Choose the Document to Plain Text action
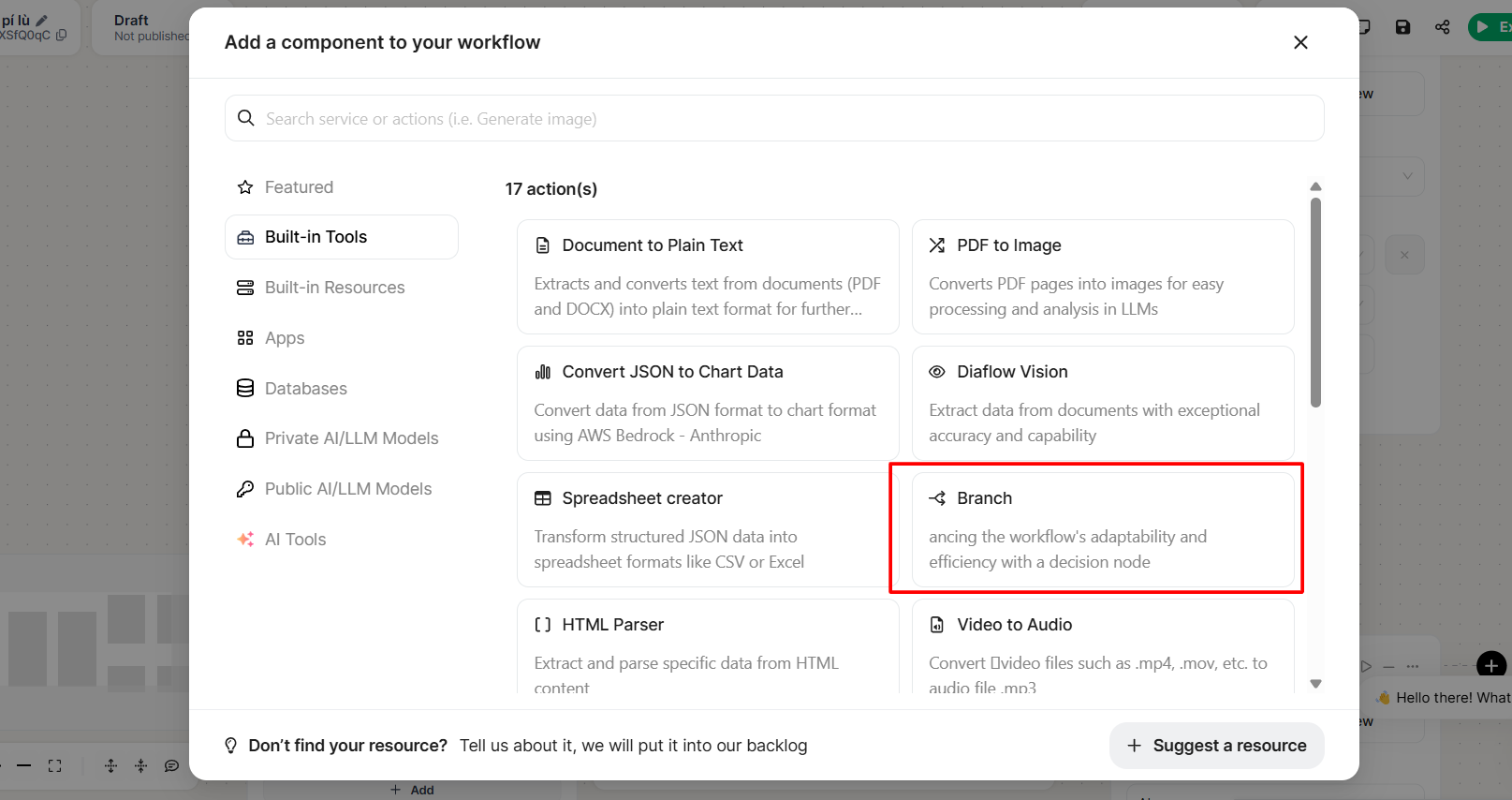 pos(707,276)
